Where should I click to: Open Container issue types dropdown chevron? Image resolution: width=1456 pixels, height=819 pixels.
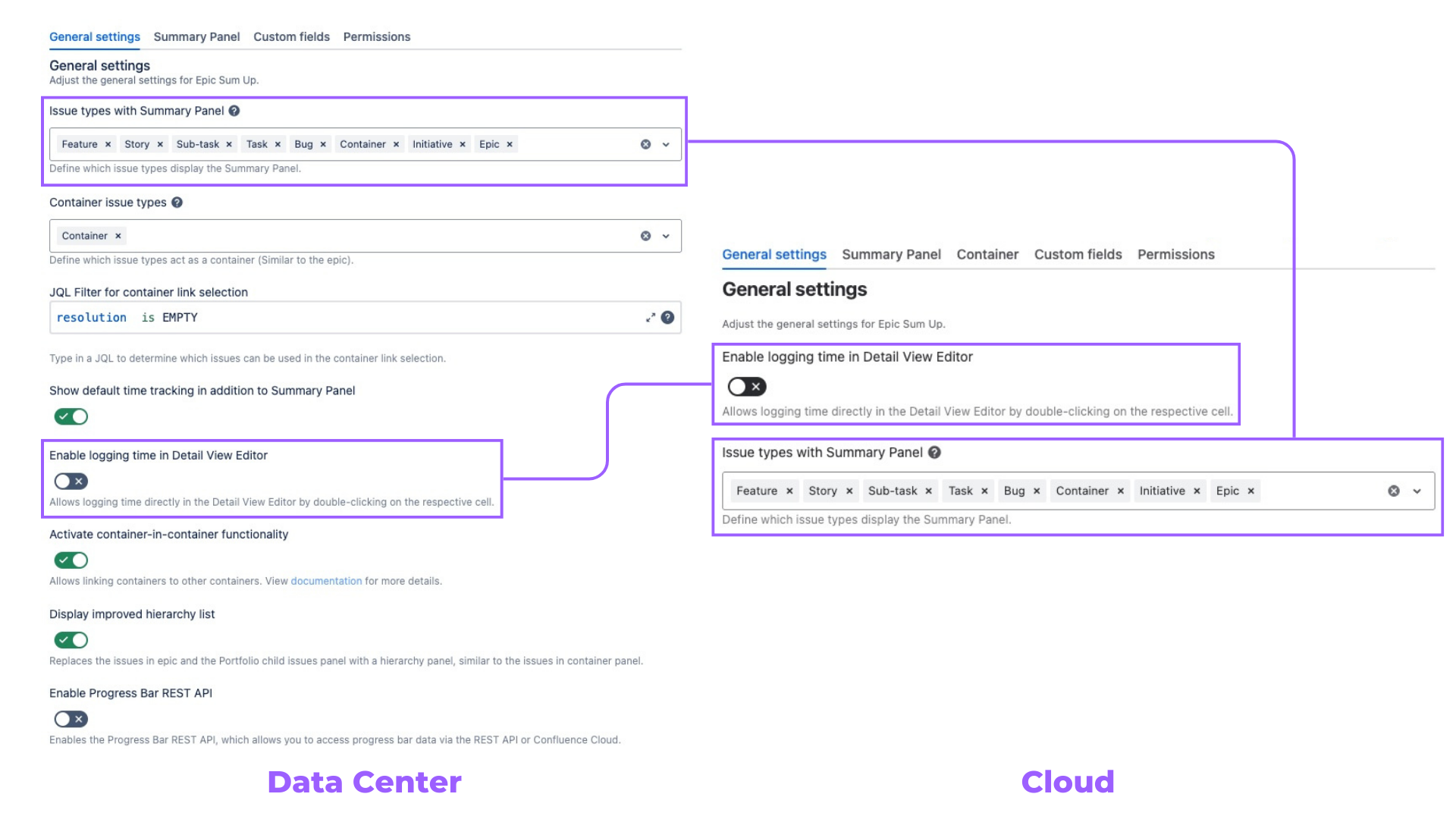tap(666, 236)
